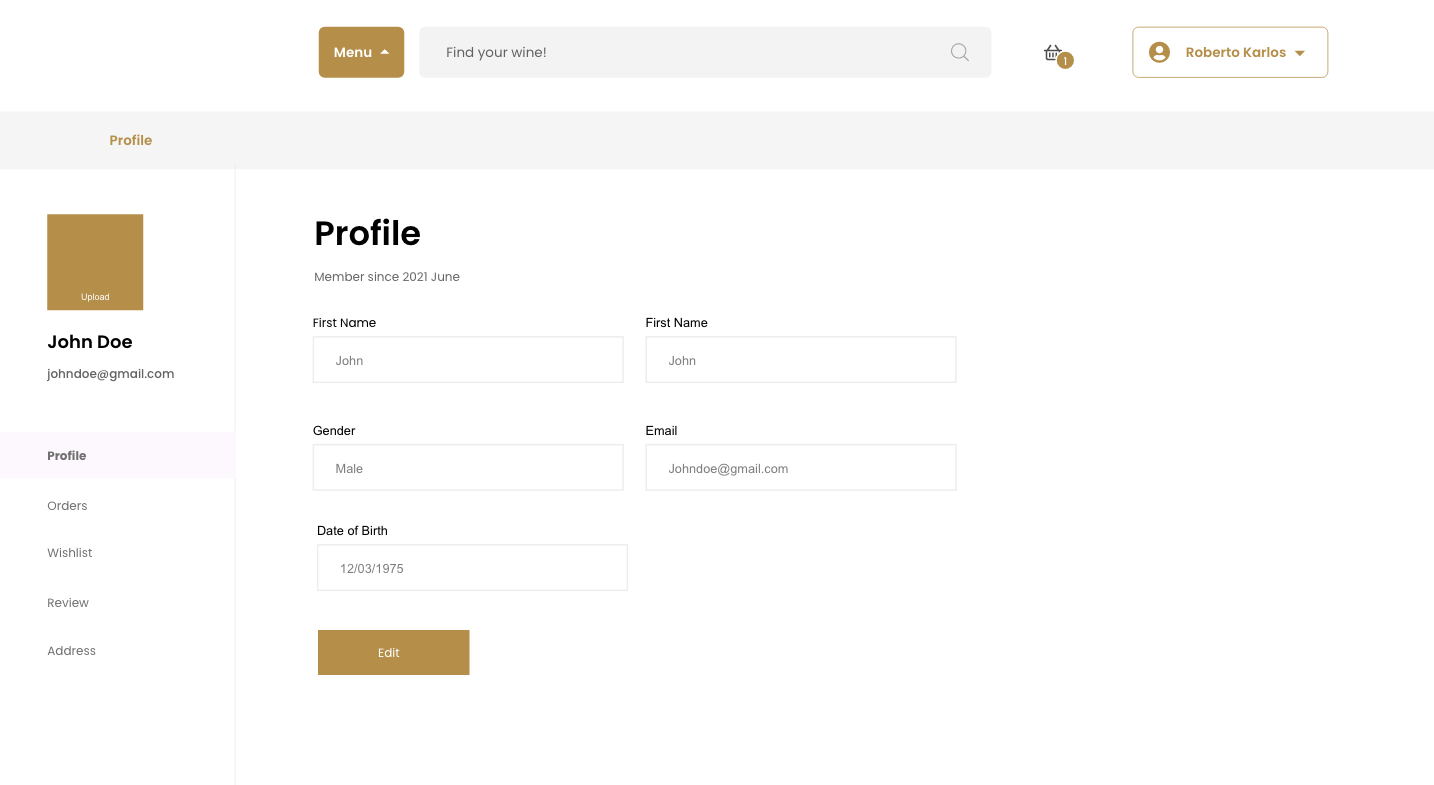Expand the Menu dropdown button

pyautogui.click(x=361, y=52)
